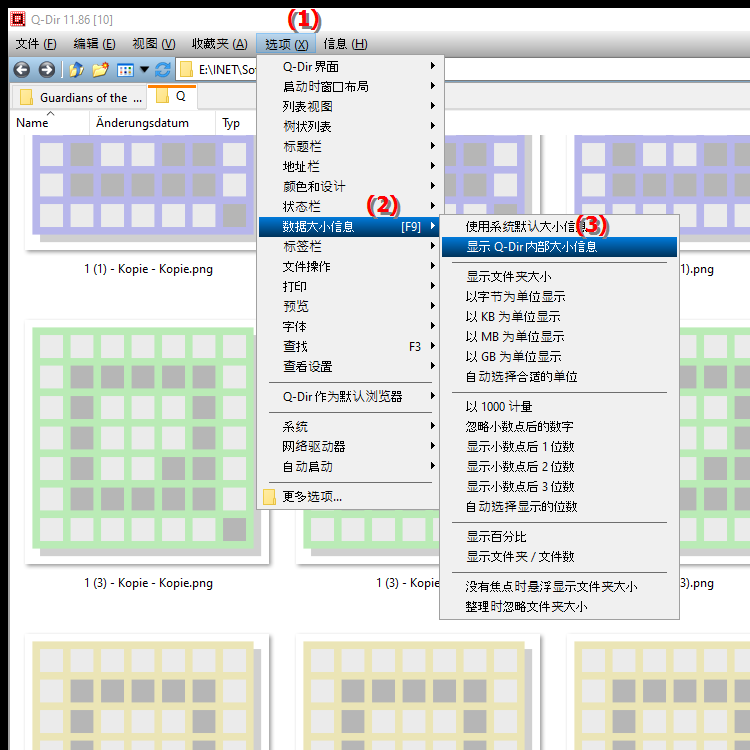Select 自动选择合适的单位 option

tap(559, 377)
